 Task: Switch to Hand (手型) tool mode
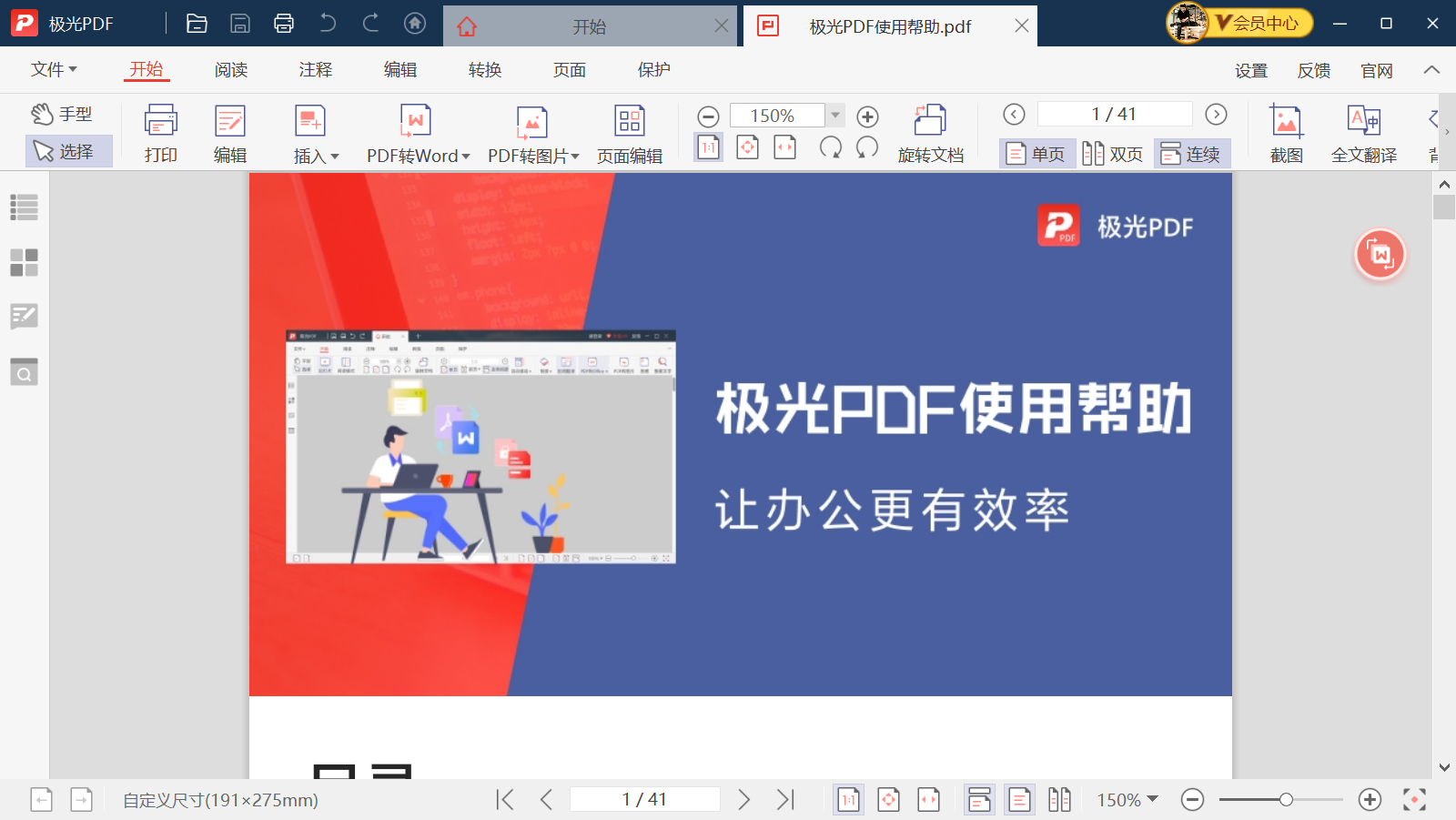tap(62, 115)
